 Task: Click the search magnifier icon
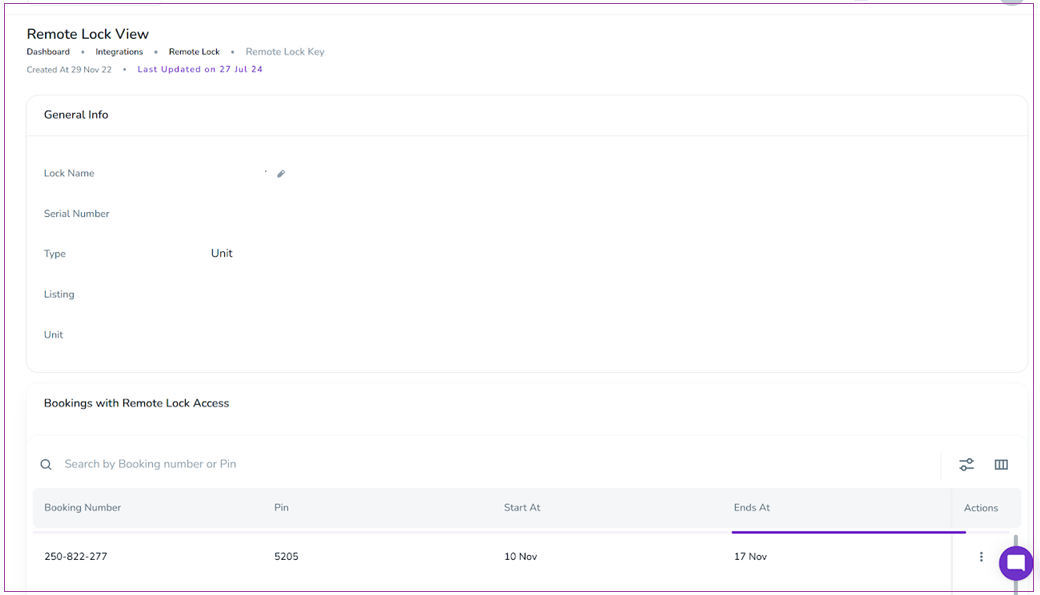click(46, 464)
